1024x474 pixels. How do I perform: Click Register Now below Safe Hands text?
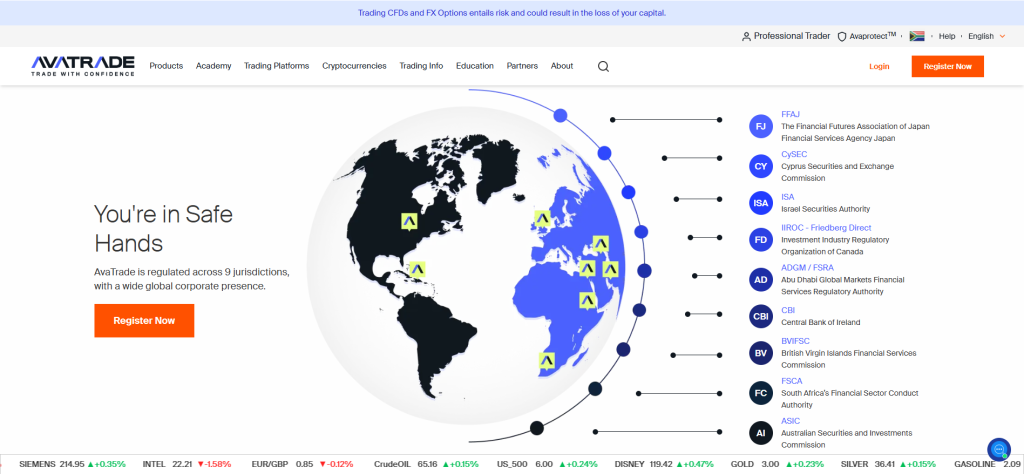point(144,321)
